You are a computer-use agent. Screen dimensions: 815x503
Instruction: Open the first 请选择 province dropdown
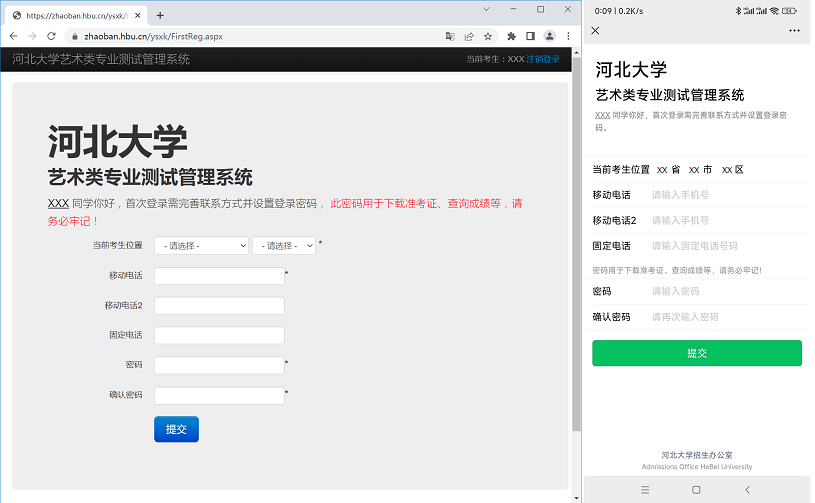[201, 246]
